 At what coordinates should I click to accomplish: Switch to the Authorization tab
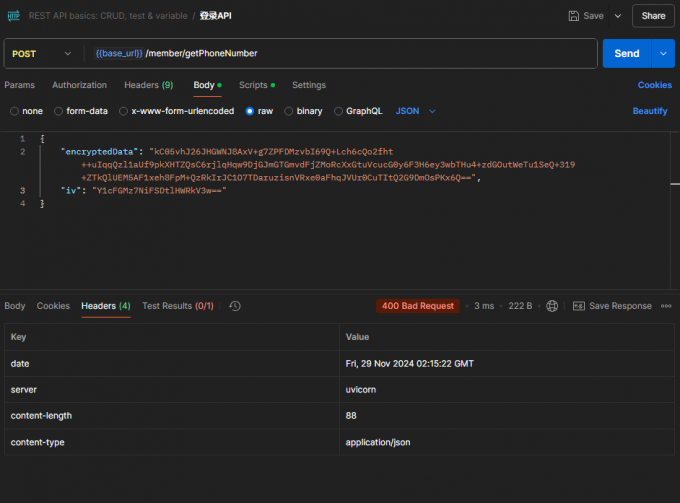coord(79,85)
